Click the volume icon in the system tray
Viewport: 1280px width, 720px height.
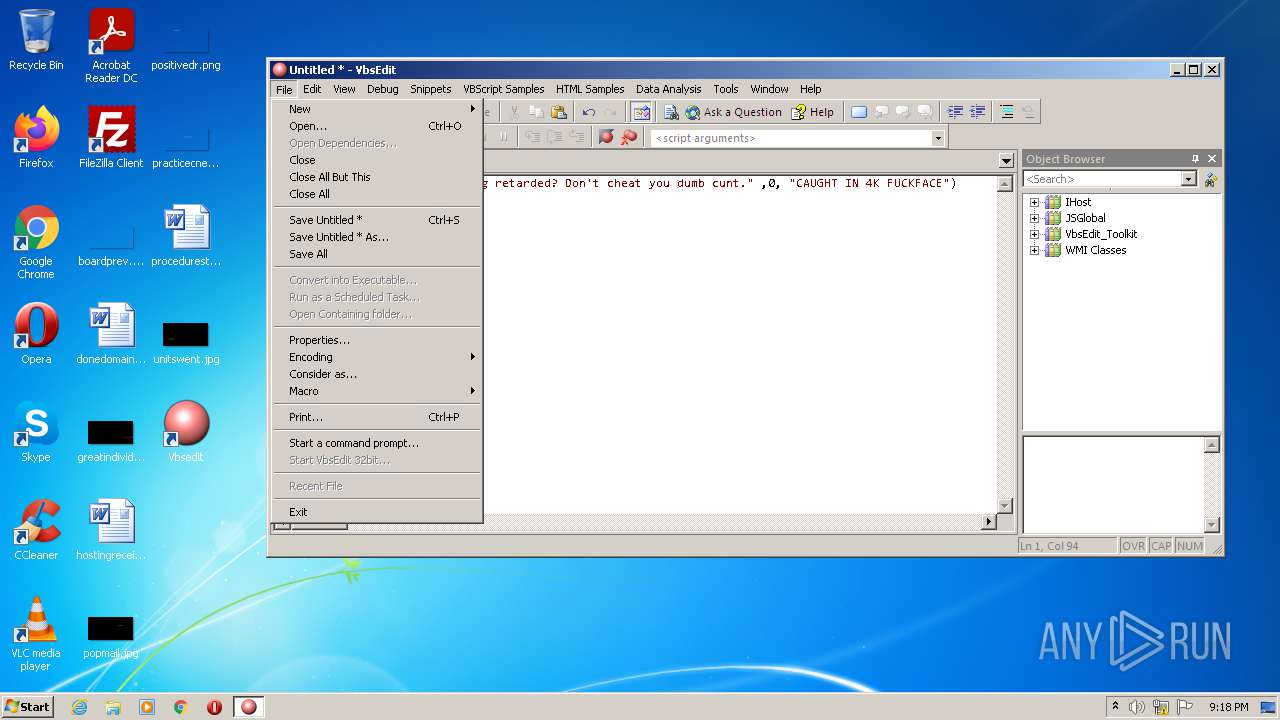click(1136, 707)
